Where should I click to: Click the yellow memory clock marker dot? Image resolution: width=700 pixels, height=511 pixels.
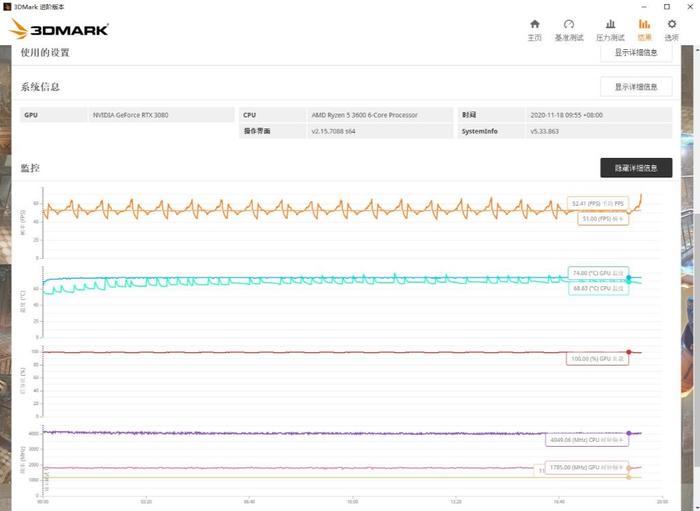[629, 478]
